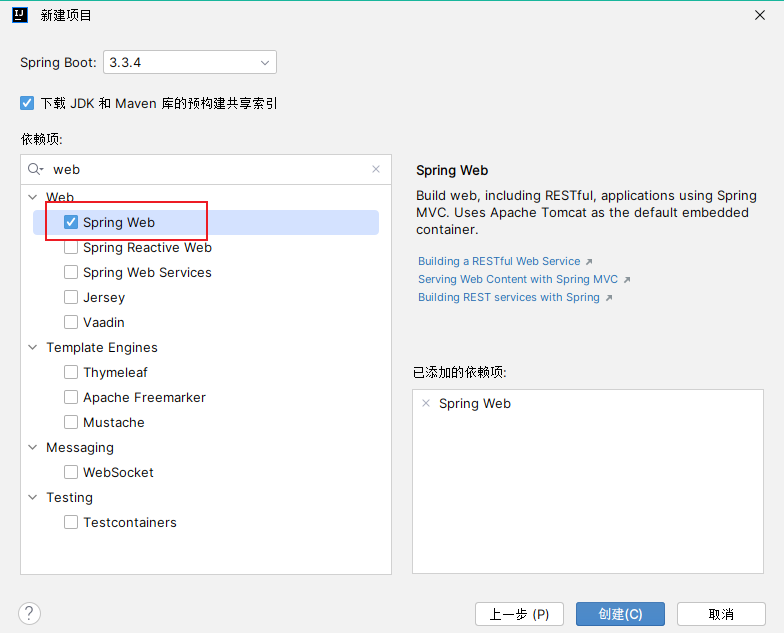Screen dimensions: 784x633
Task: Clear the dependency search text
Action: [376, 170]
